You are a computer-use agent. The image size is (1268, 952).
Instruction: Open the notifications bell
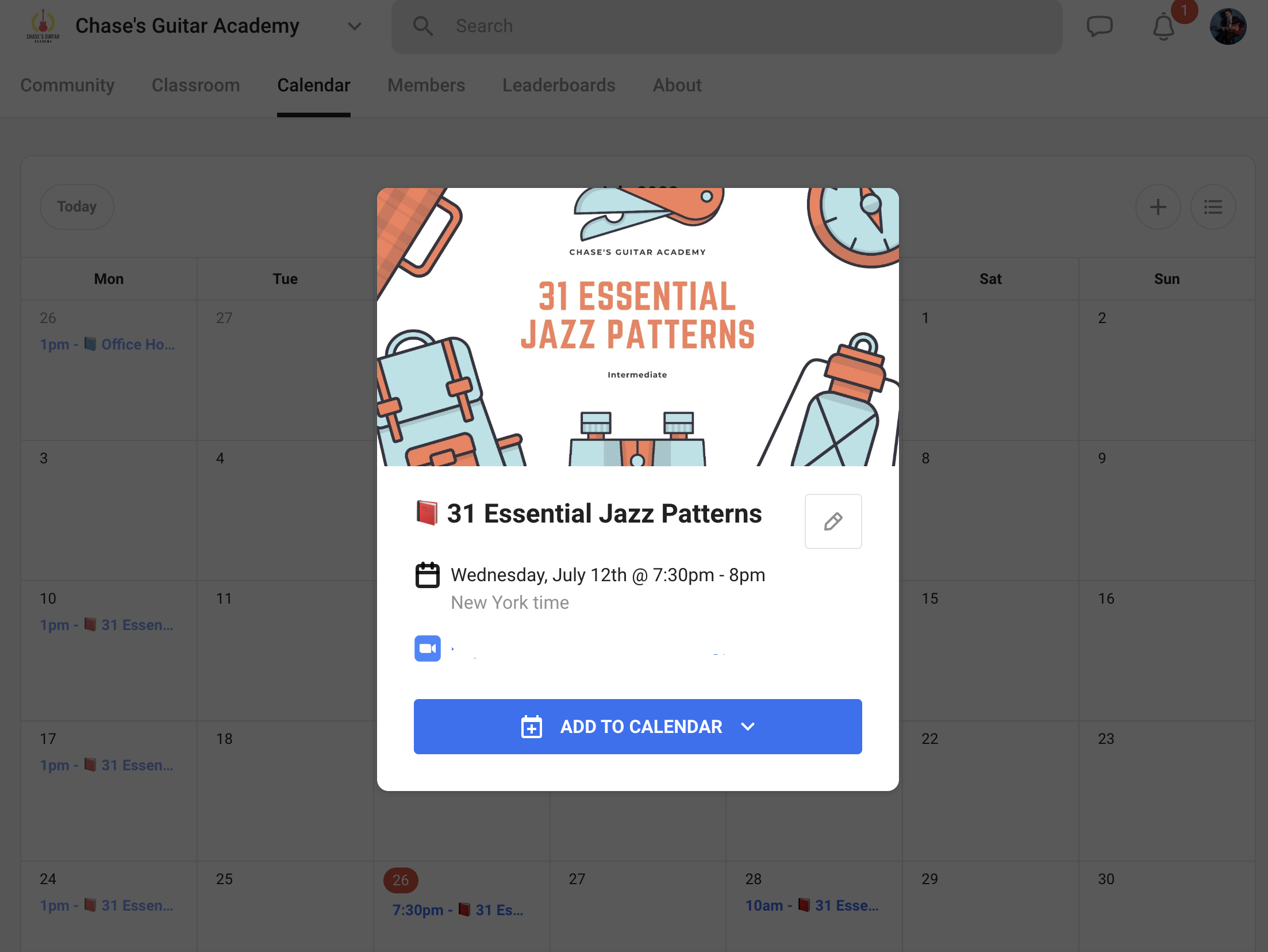coord(1164,26)
